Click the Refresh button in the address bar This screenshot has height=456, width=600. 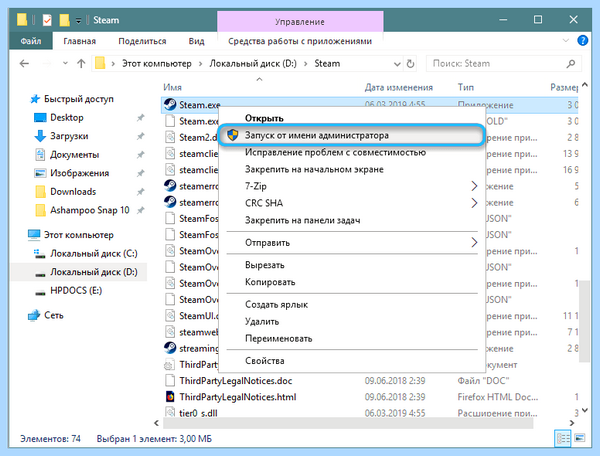(410, 64)
